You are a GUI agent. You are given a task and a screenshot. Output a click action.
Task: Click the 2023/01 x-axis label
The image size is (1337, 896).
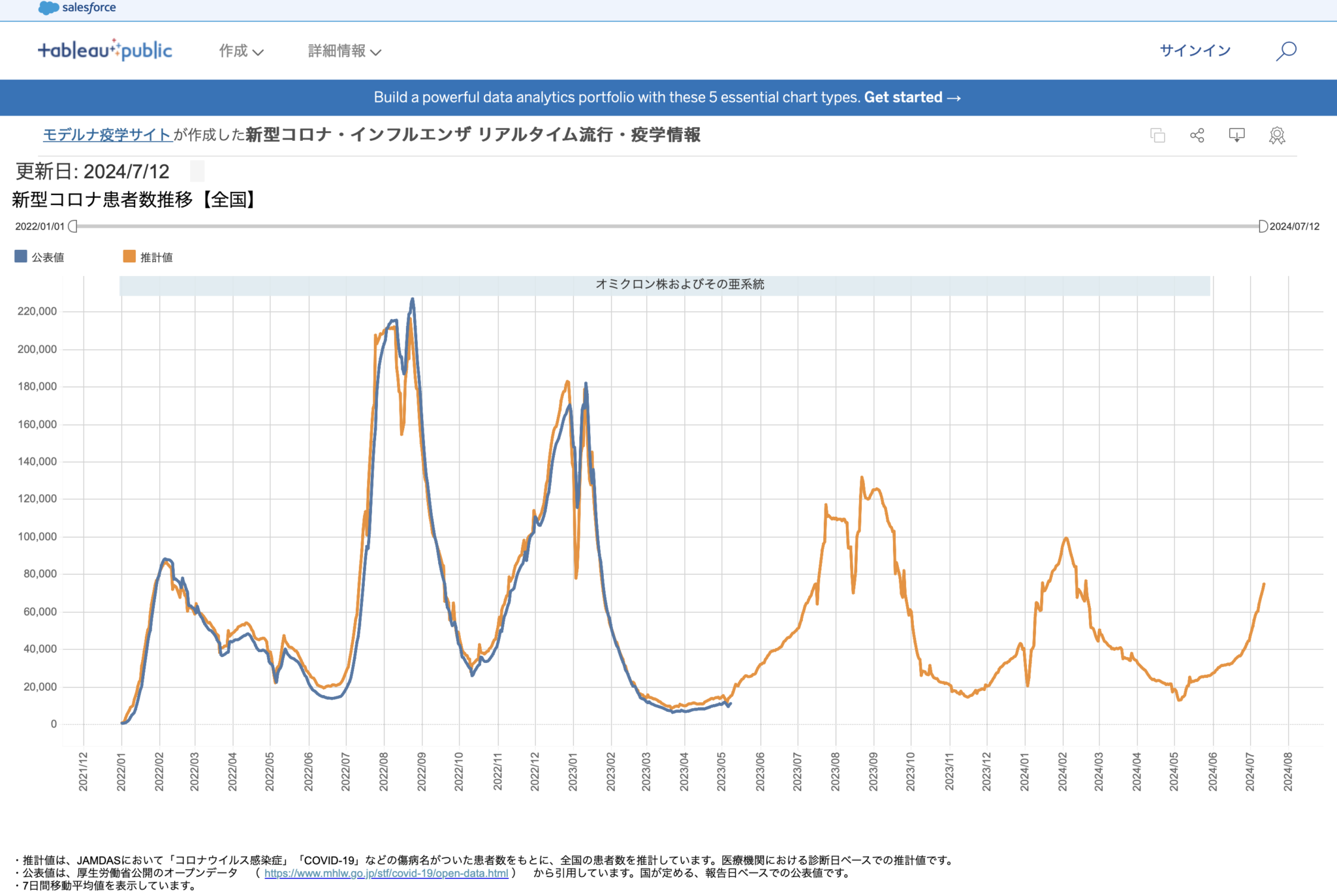click(x=573, y=771)
